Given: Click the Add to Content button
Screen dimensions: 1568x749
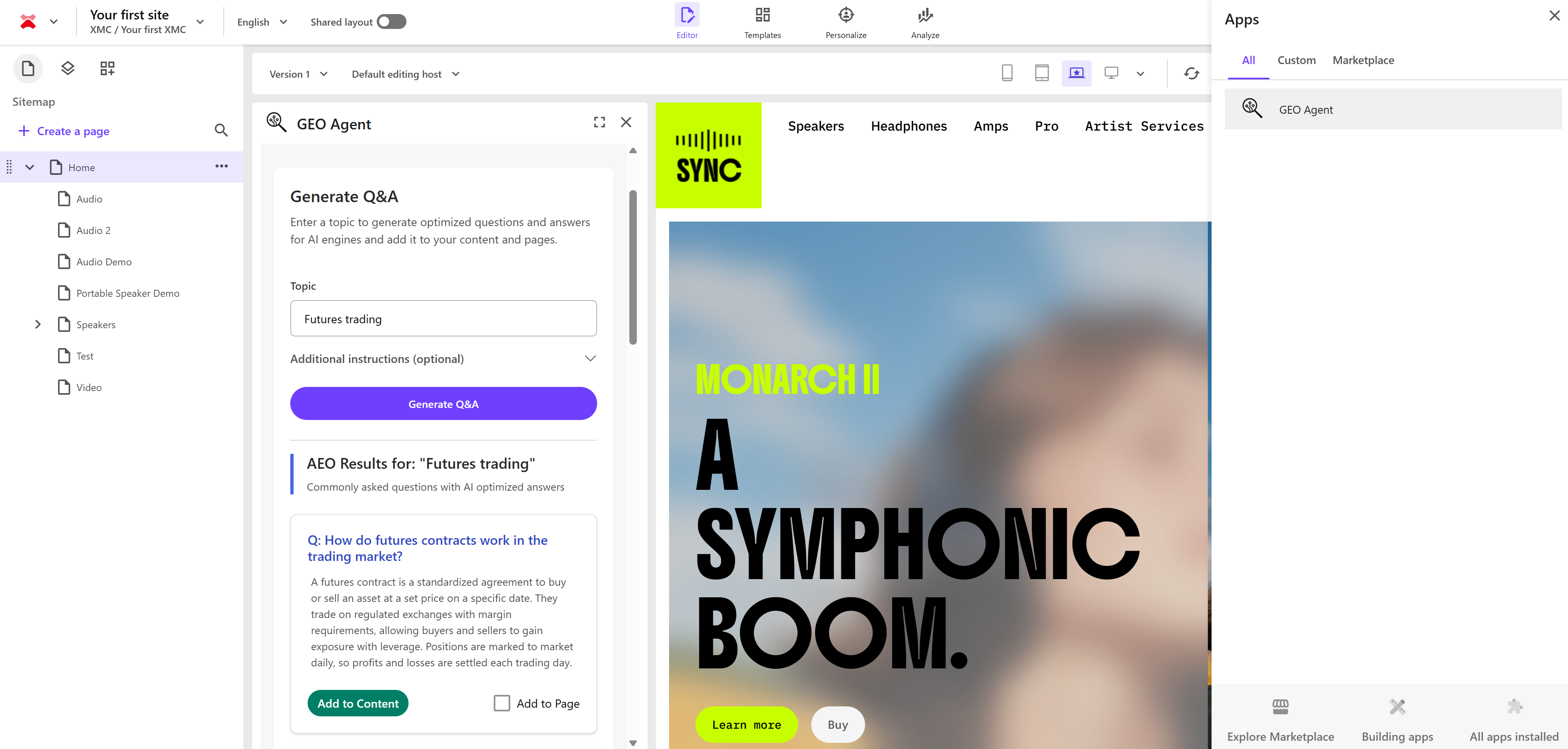Looking at the screenshot, I should coord(358,703).
